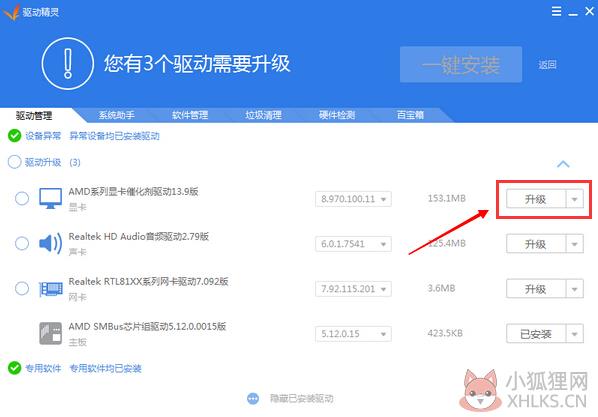Open the hamburger main menu icon
Viewport: 598px width, 417px height.
point(556,11)
